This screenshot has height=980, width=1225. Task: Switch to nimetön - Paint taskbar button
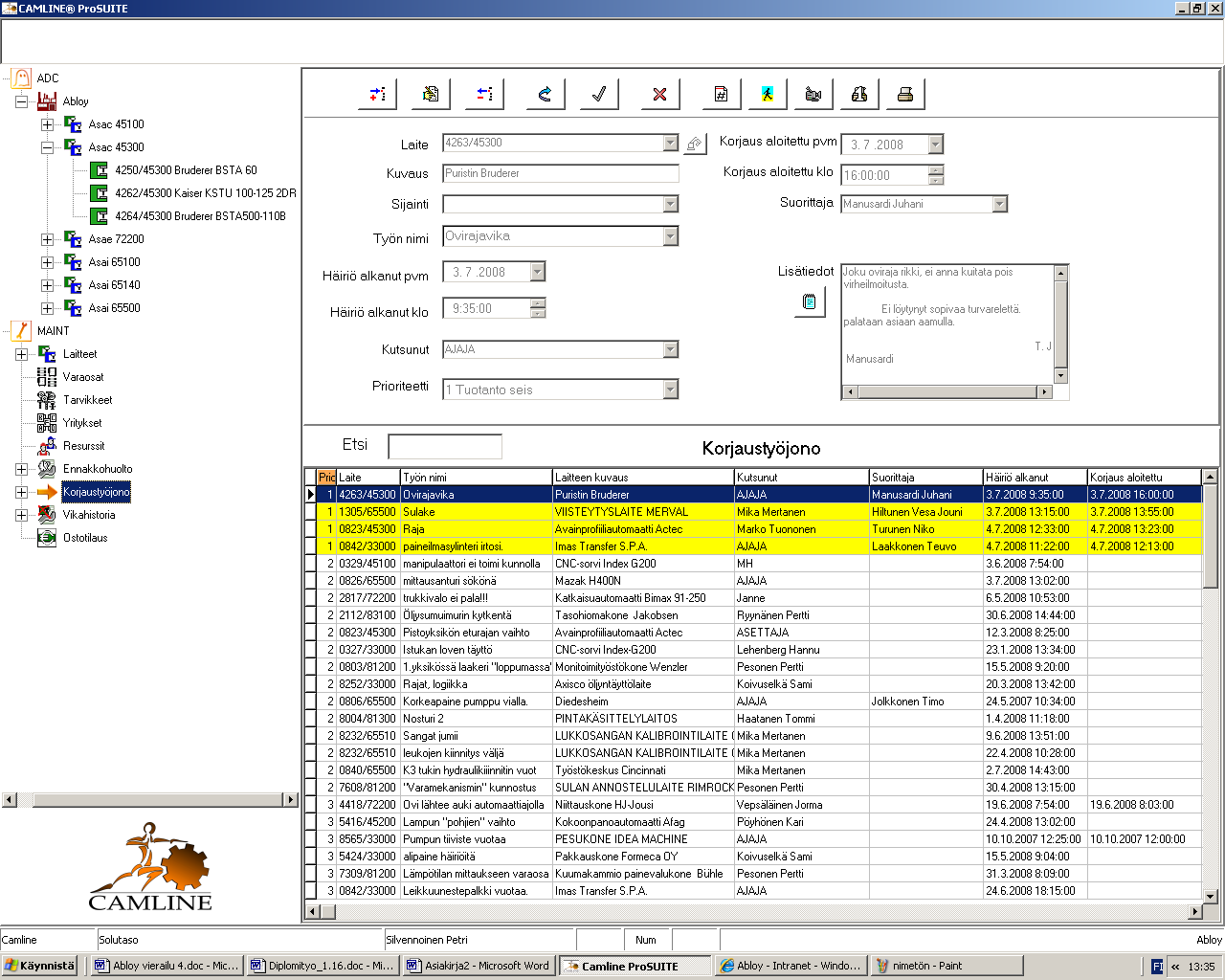tap(947, 966)
